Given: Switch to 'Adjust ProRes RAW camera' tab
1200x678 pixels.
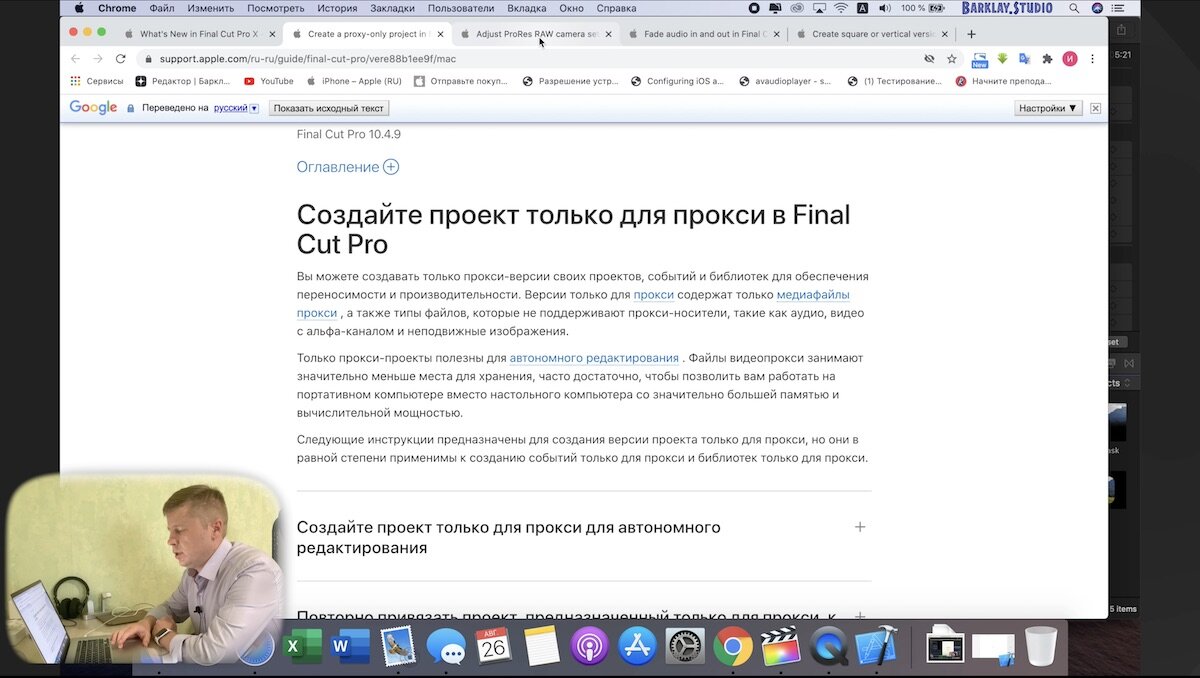Looking at the screenshot, I should [x=535, y=34].
